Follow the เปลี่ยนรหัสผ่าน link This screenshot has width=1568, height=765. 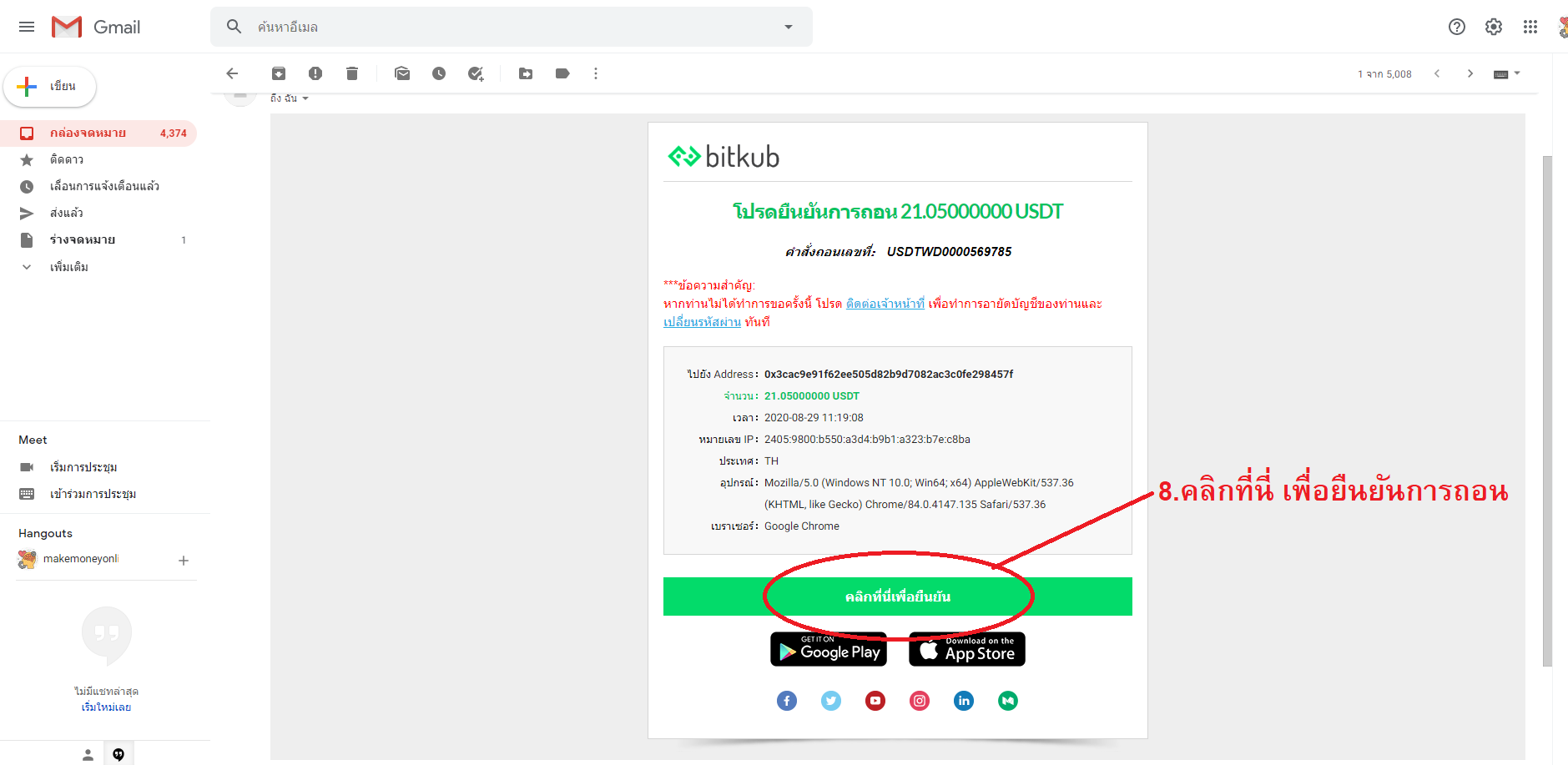click(702, 322)
